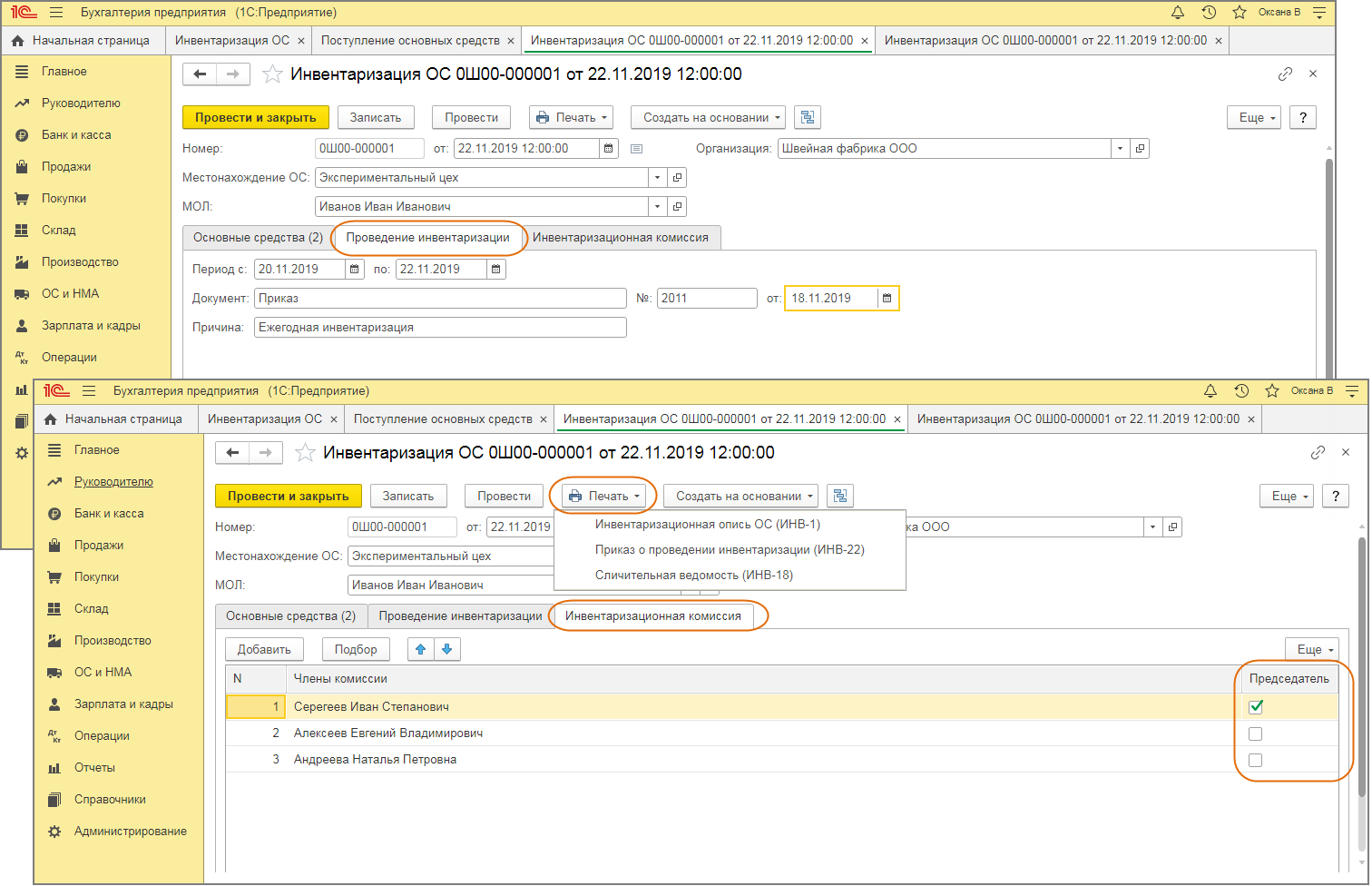Add document to favorites in the back window
1372x886 pixels.
[272, 74]
